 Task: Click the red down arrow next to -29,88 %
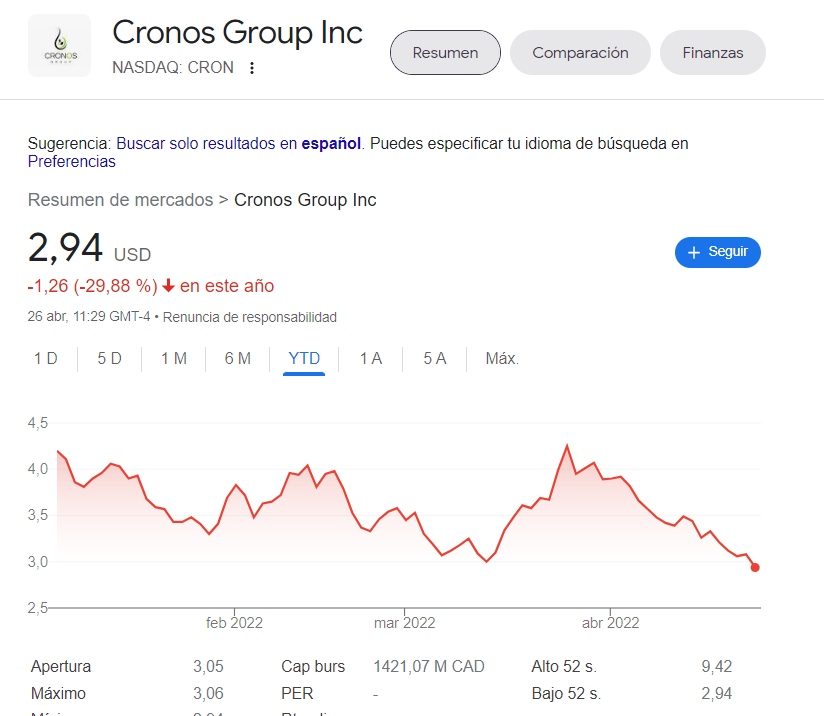tap(168, 285)
